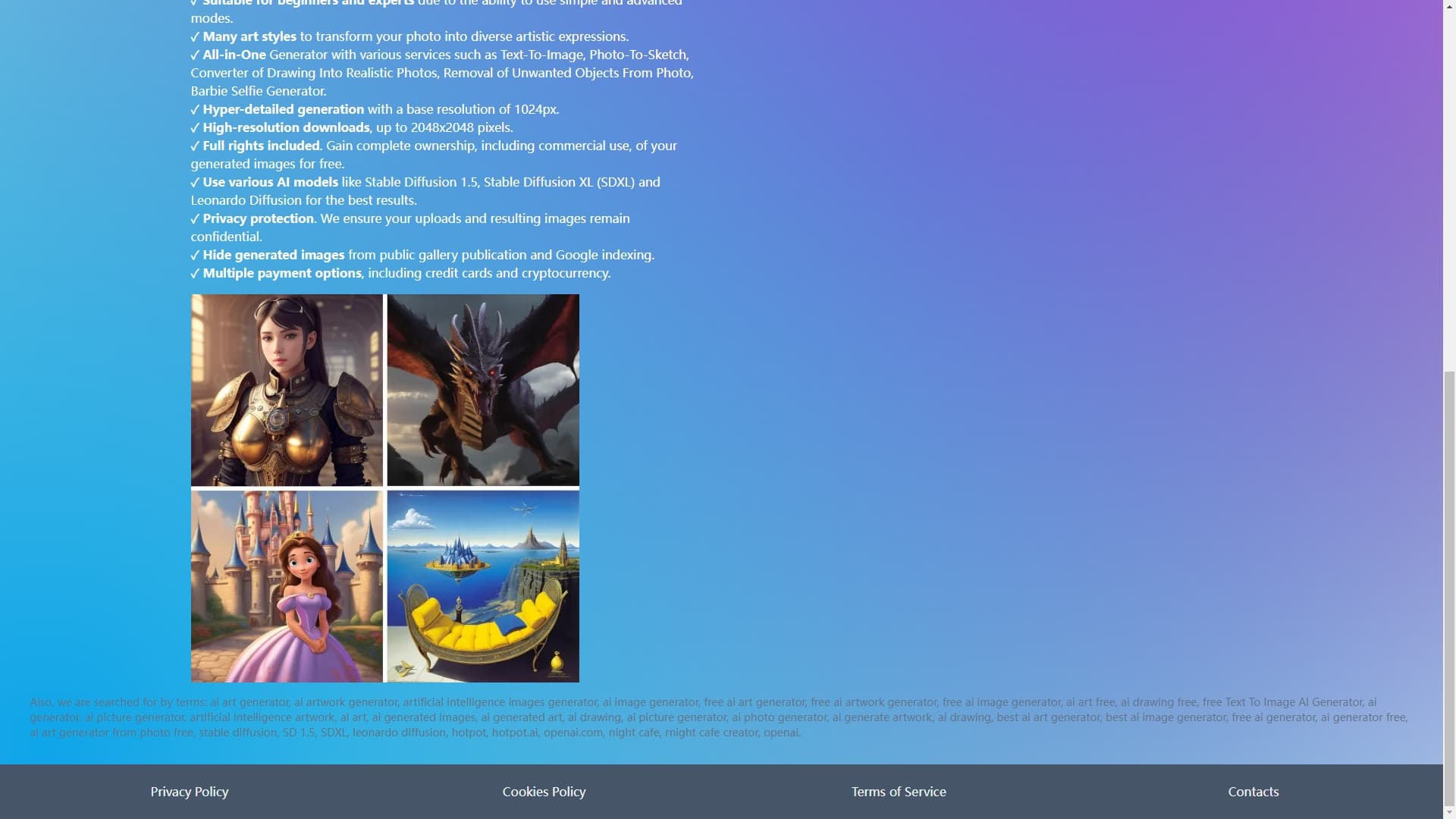Click the vertical scrollbar thumb

pos(1449,588)
